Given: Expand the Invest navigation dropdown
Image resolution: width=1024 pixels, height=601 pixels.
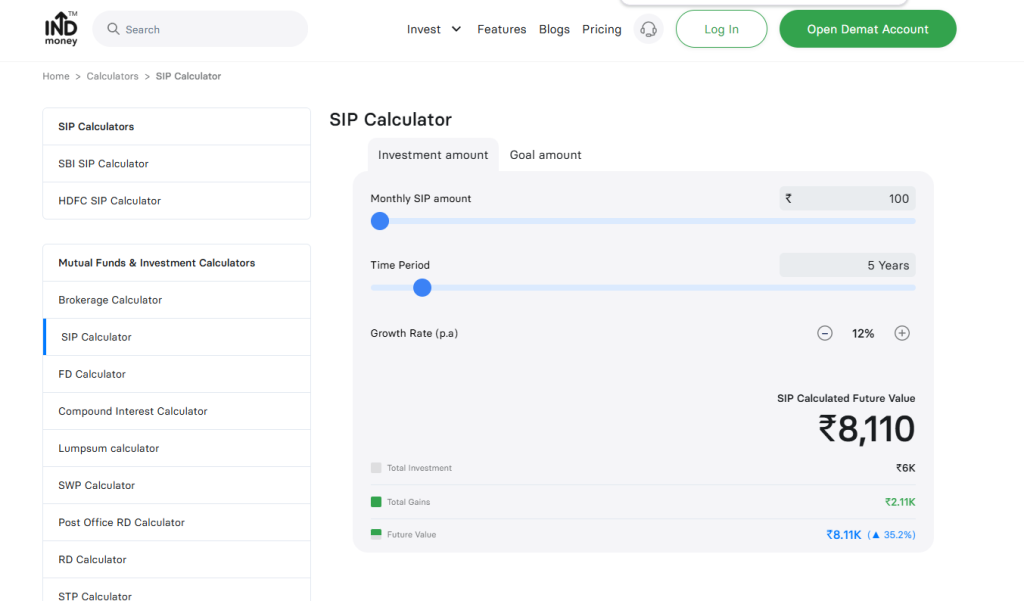Looking at the screenshot, I should click(x=433, y=29).
